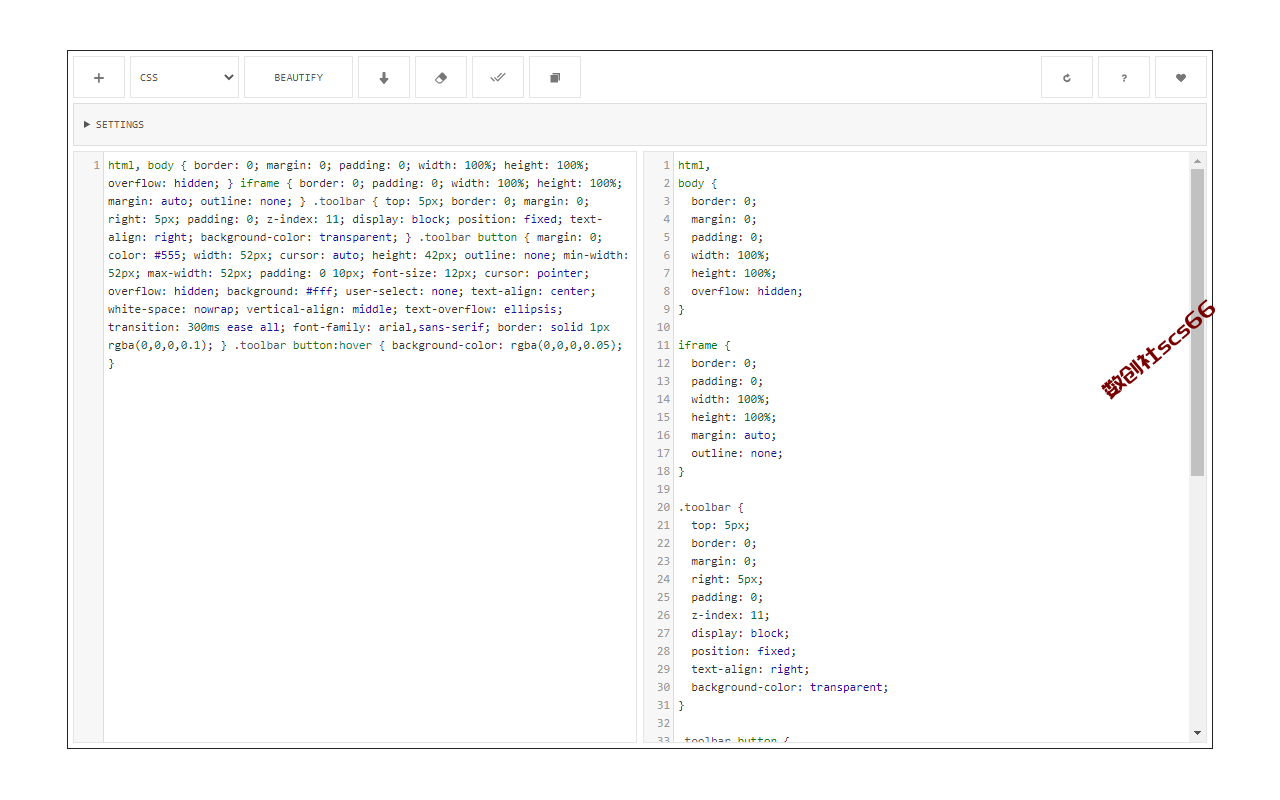Click 'margin: auto;' on output line 15
The image size is (1280, 800).
734,435
